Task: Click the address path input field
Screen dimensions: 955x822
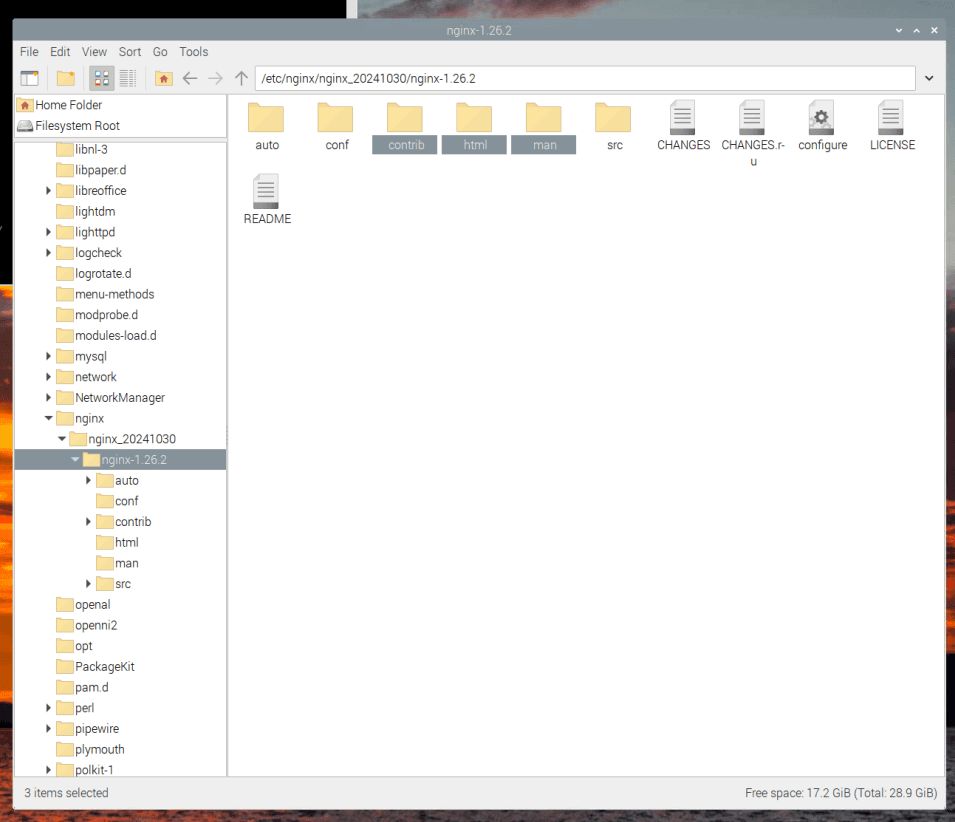Action: point(584,78)
